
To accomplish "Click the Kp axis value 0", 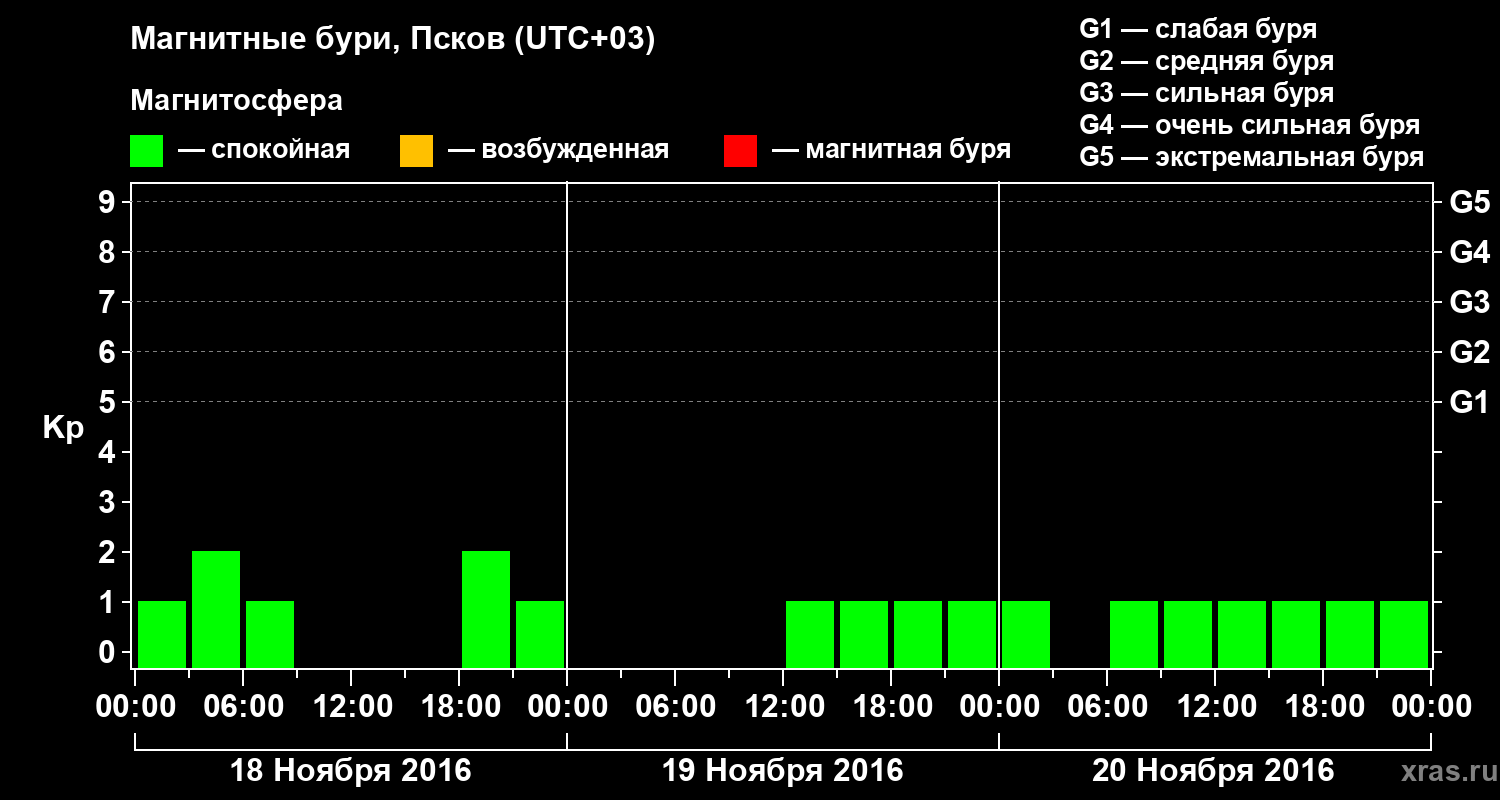I will coord(109,652).
